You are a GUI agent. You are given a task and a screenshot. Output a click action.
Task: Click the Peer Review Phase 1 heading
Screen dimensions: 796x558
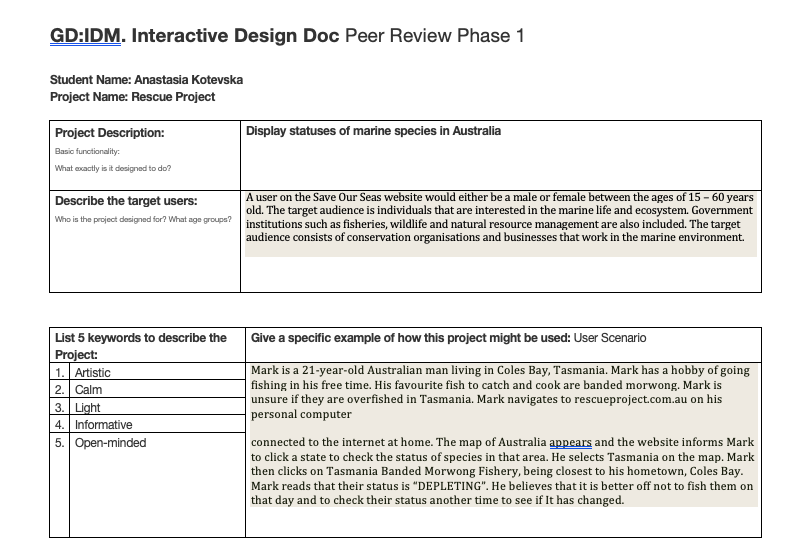click(x=433, y=37)
